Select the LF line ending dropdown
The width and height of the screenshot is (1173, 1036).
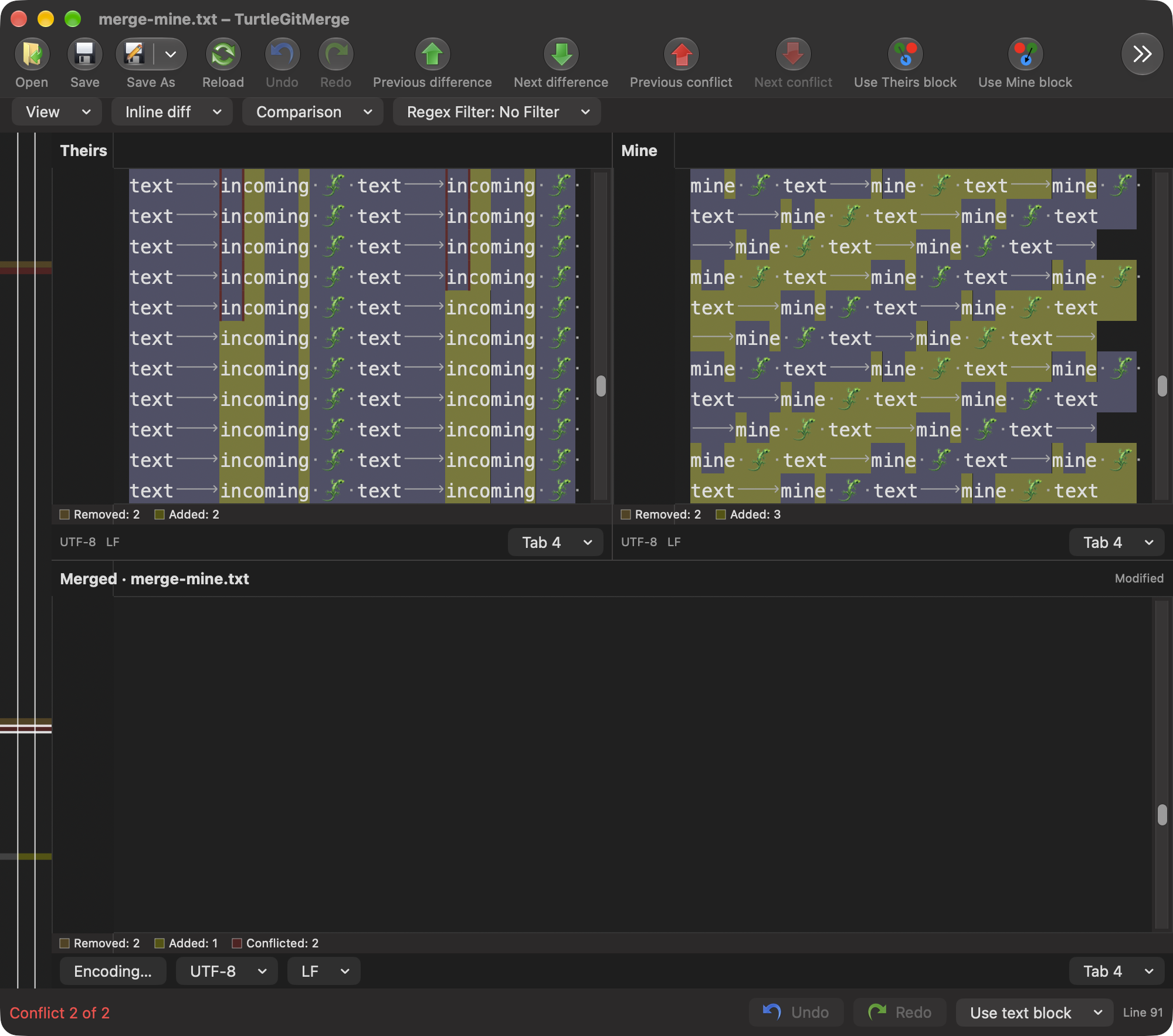(324, 971)
